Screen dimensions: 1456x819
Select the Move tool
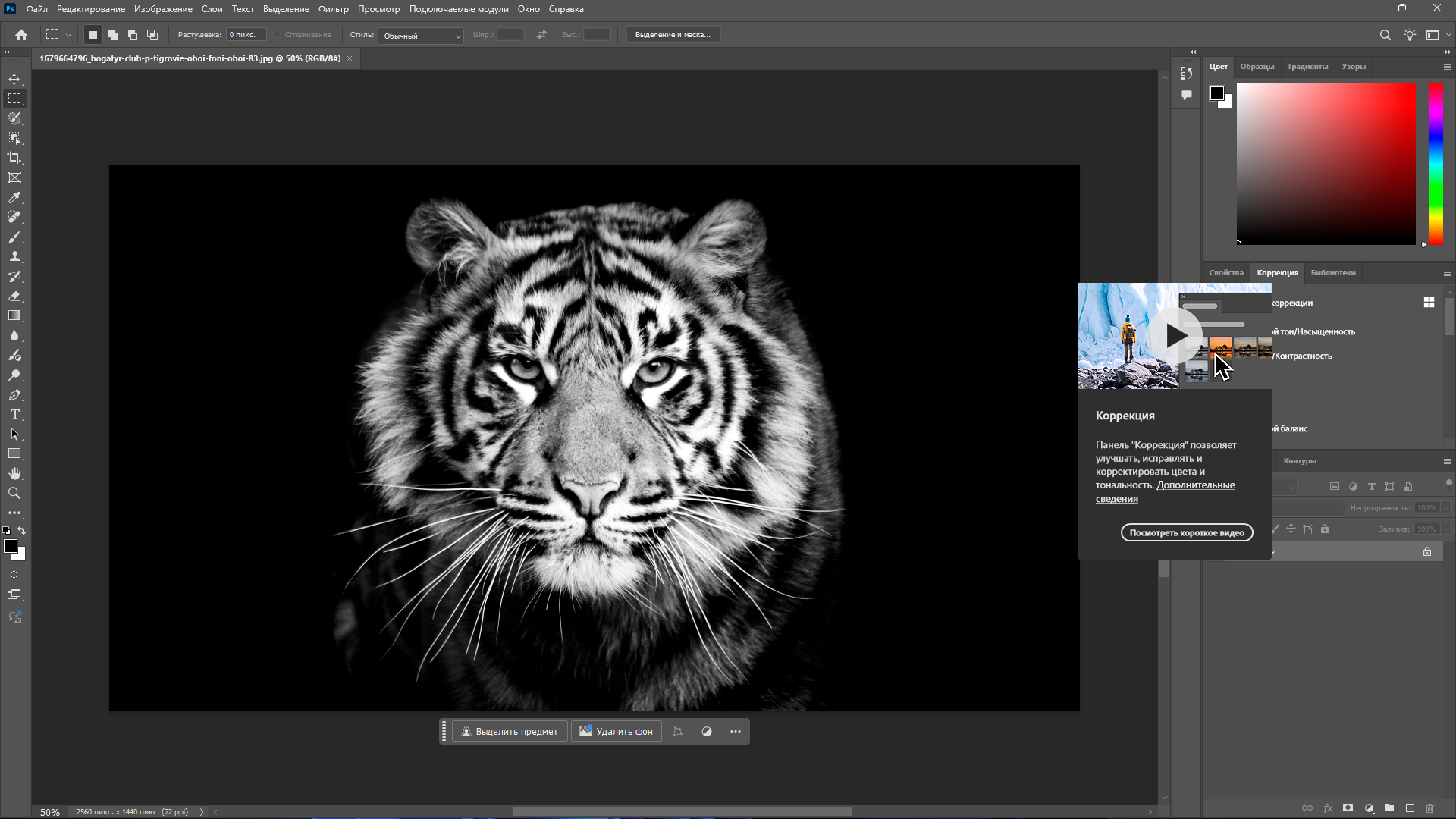coord(14,79)
